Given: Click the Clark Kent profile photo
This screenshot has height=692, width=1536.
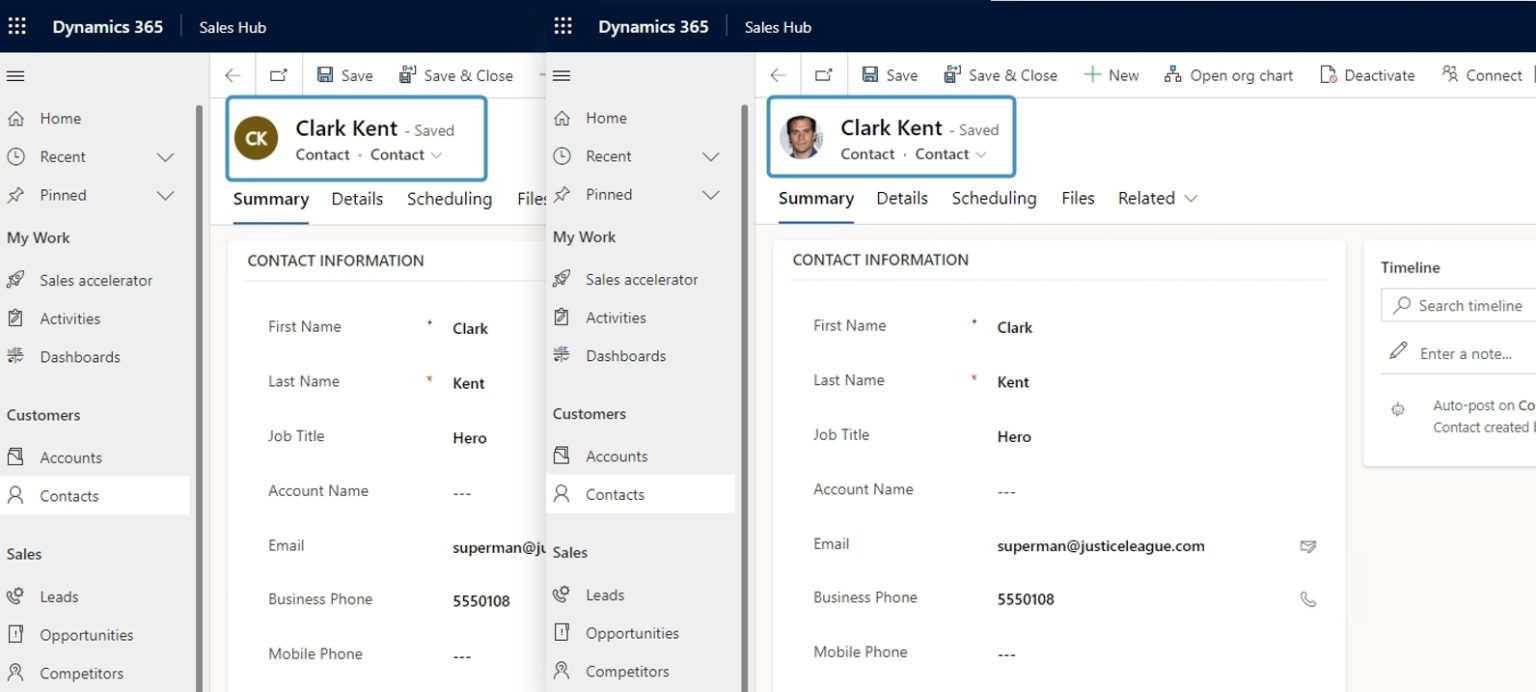Looking at the screenshot, I should [x=801, y=138].
